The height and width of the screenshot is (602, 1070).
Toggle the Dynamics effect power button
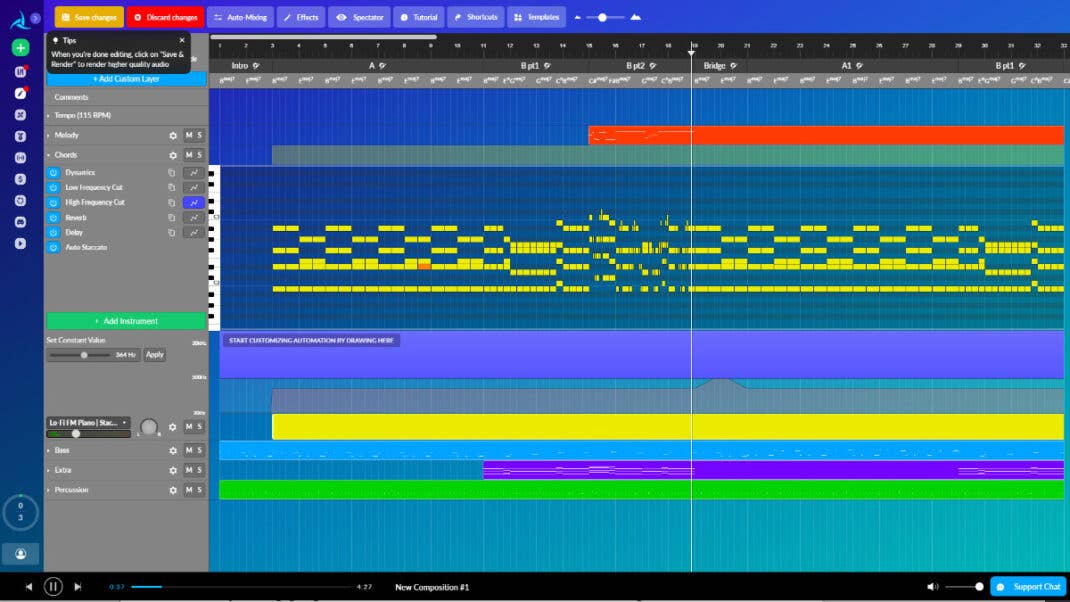tap(53, 173)
